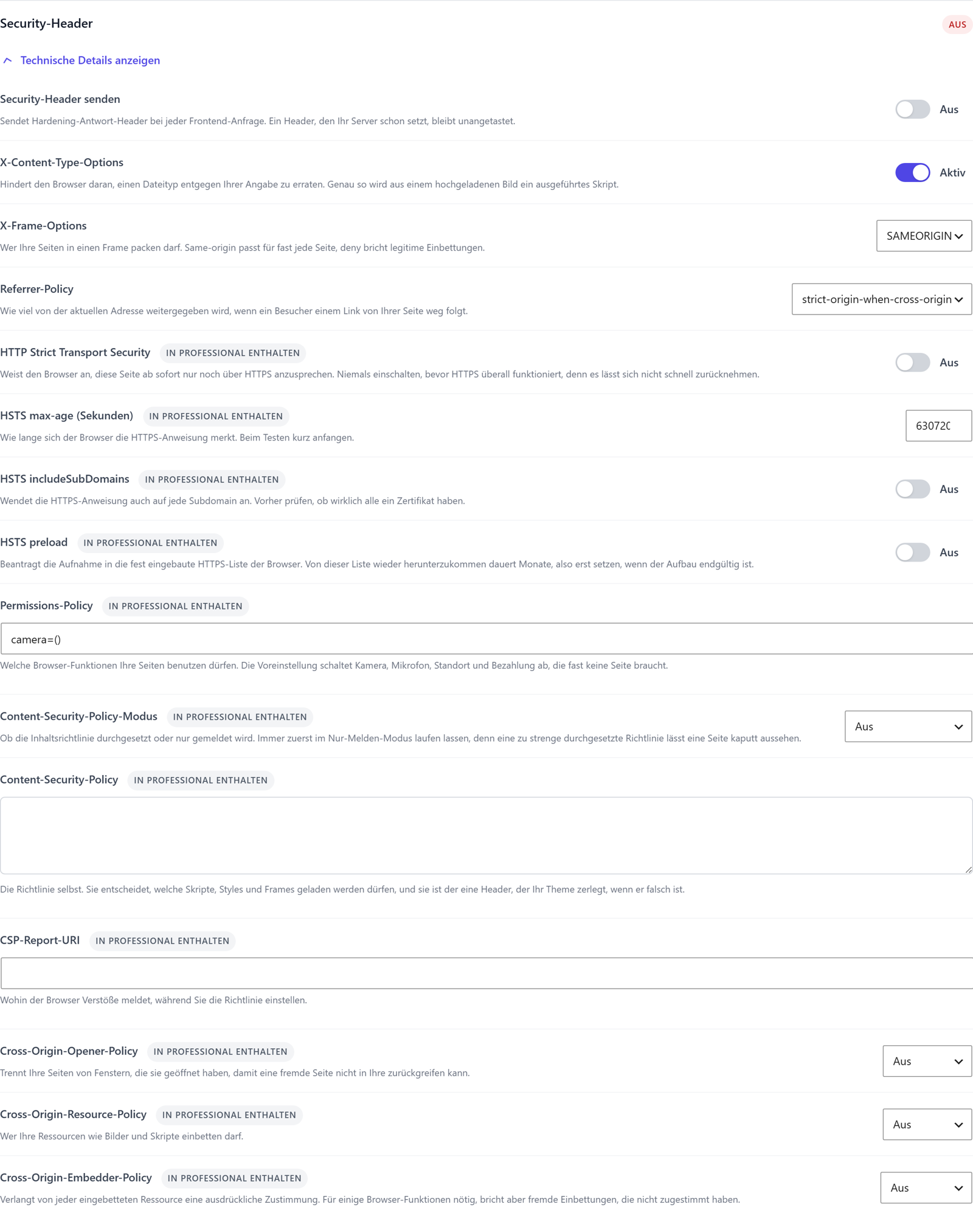Click the Cross-Origin-Resource-Policy label
This screenshot has width=973, height=1232.
click(x=73, y=1114)
